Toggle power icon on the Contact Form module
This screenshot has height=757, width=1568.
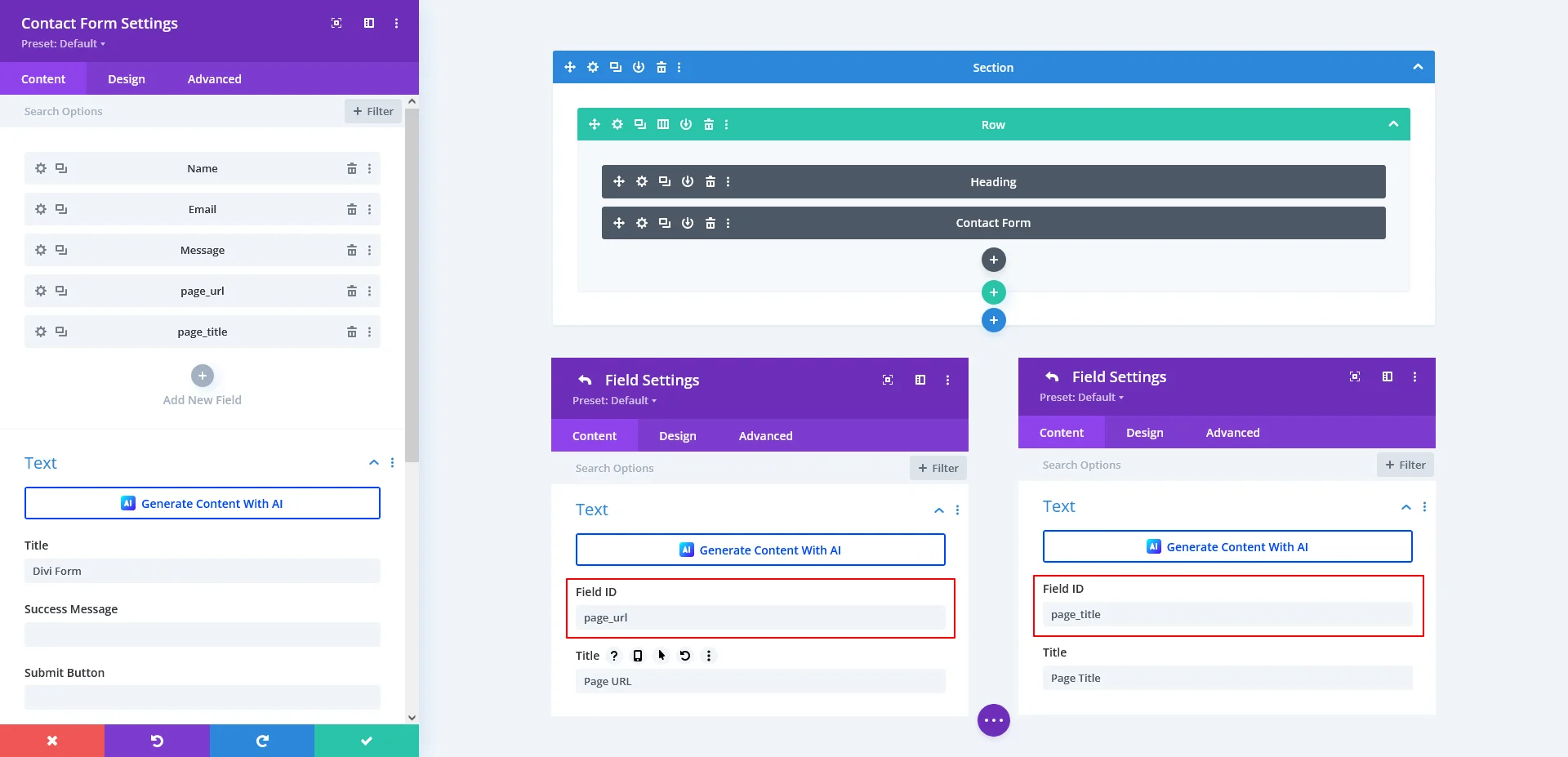(688, 223)
